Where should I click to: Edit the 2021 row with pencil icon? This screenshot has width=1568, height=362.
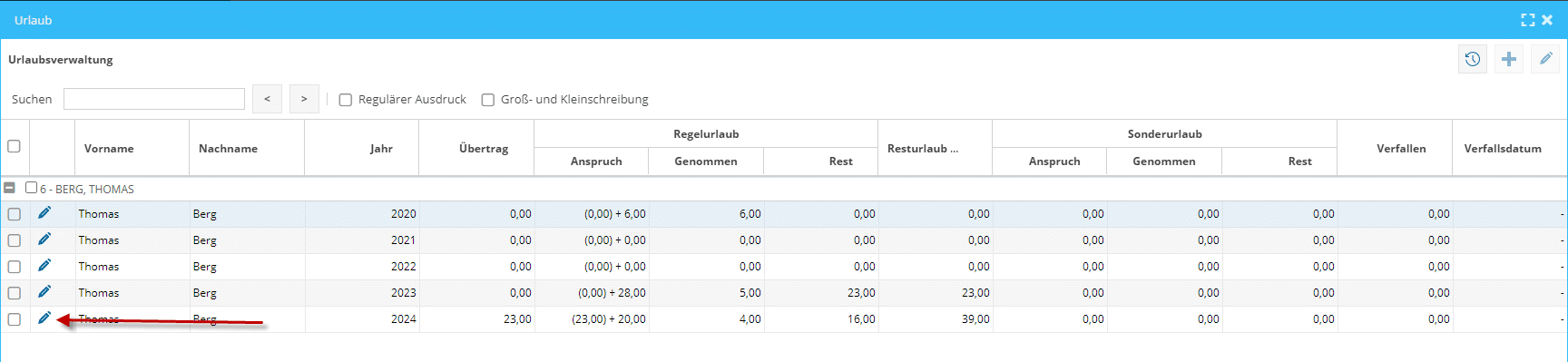point(44,240)
